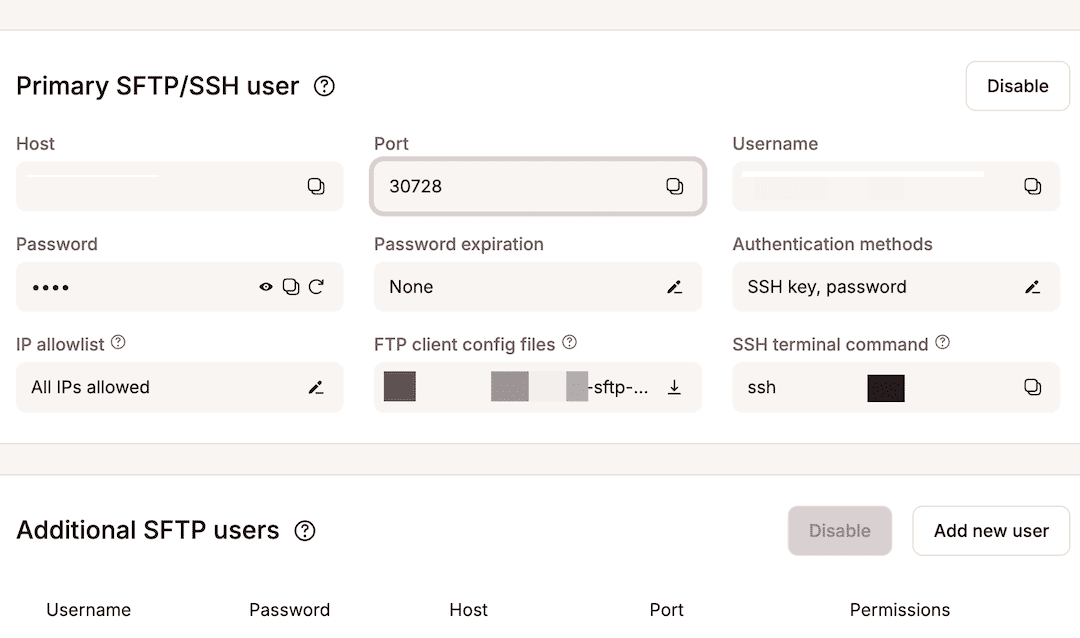Open the IP allowlist help tooltip
The height and width of the screenshot is (638, 1080).
pyautogui.click(x=118, y=343)
